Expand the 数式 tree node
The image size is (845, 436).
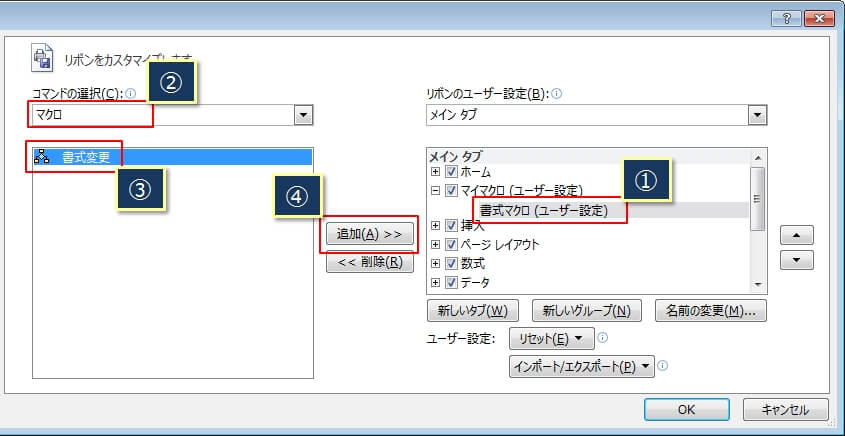coord(435,264)
